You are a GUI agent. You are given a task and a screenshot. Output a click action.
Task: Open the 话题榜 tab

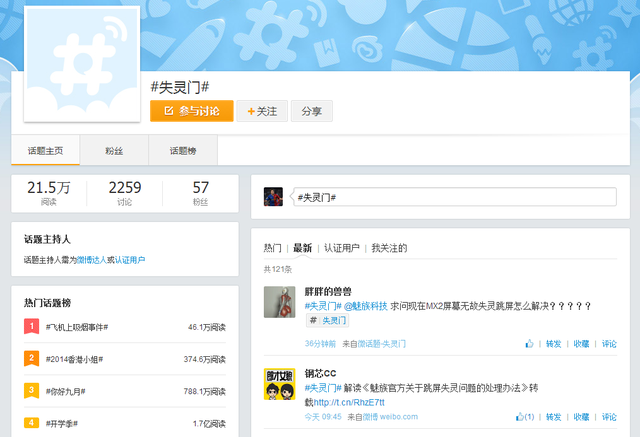[183, 151]
